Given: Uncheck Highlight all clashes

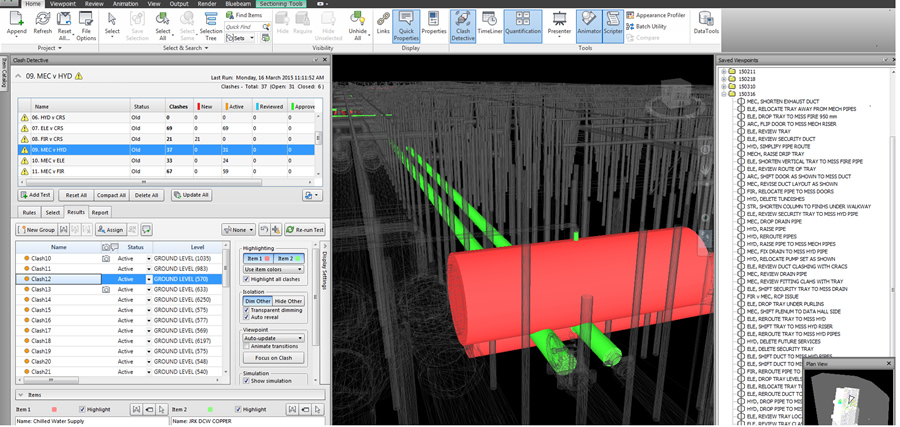Looking at the screenshot, I should [x=248, y=279].
